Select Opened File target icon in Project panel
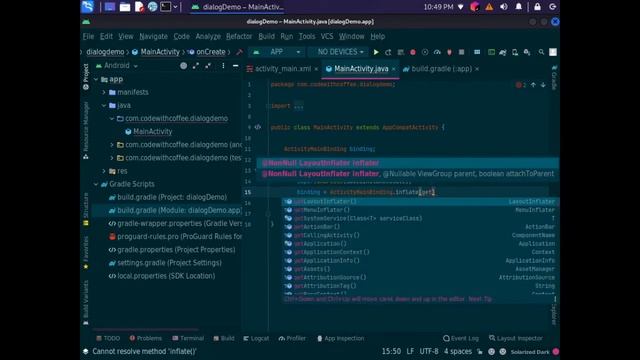The image size is (640, 360). tap(184, 66)
